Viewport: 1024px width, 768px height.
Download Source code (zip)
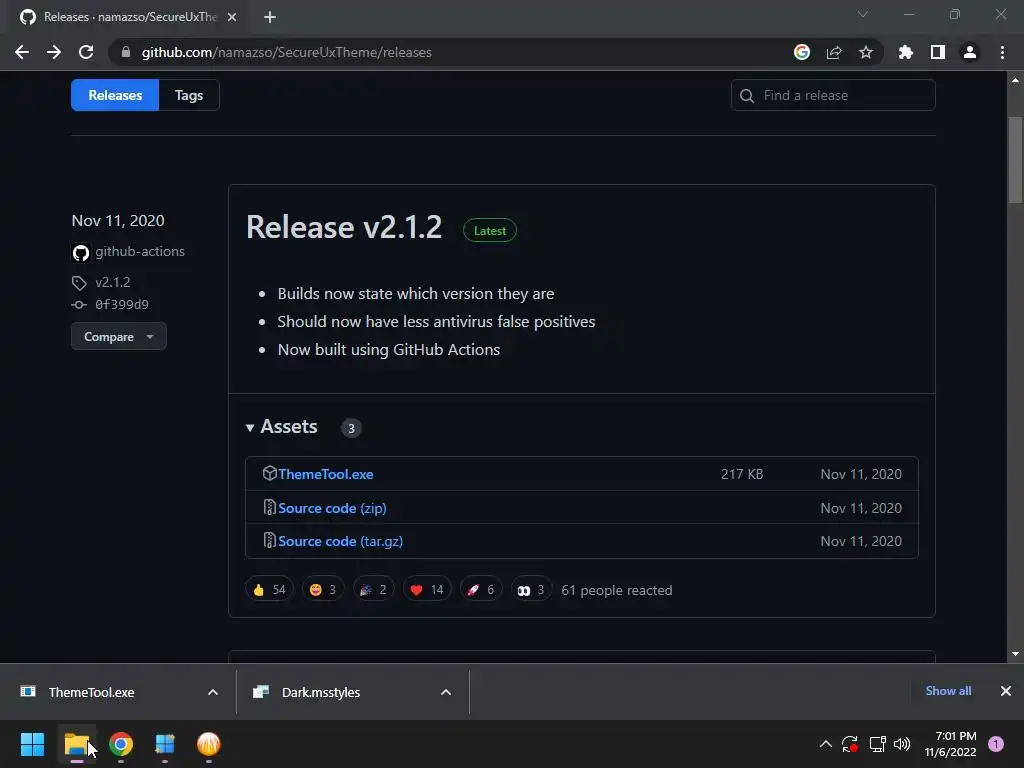pyautogui.click(x=332, y=508)
